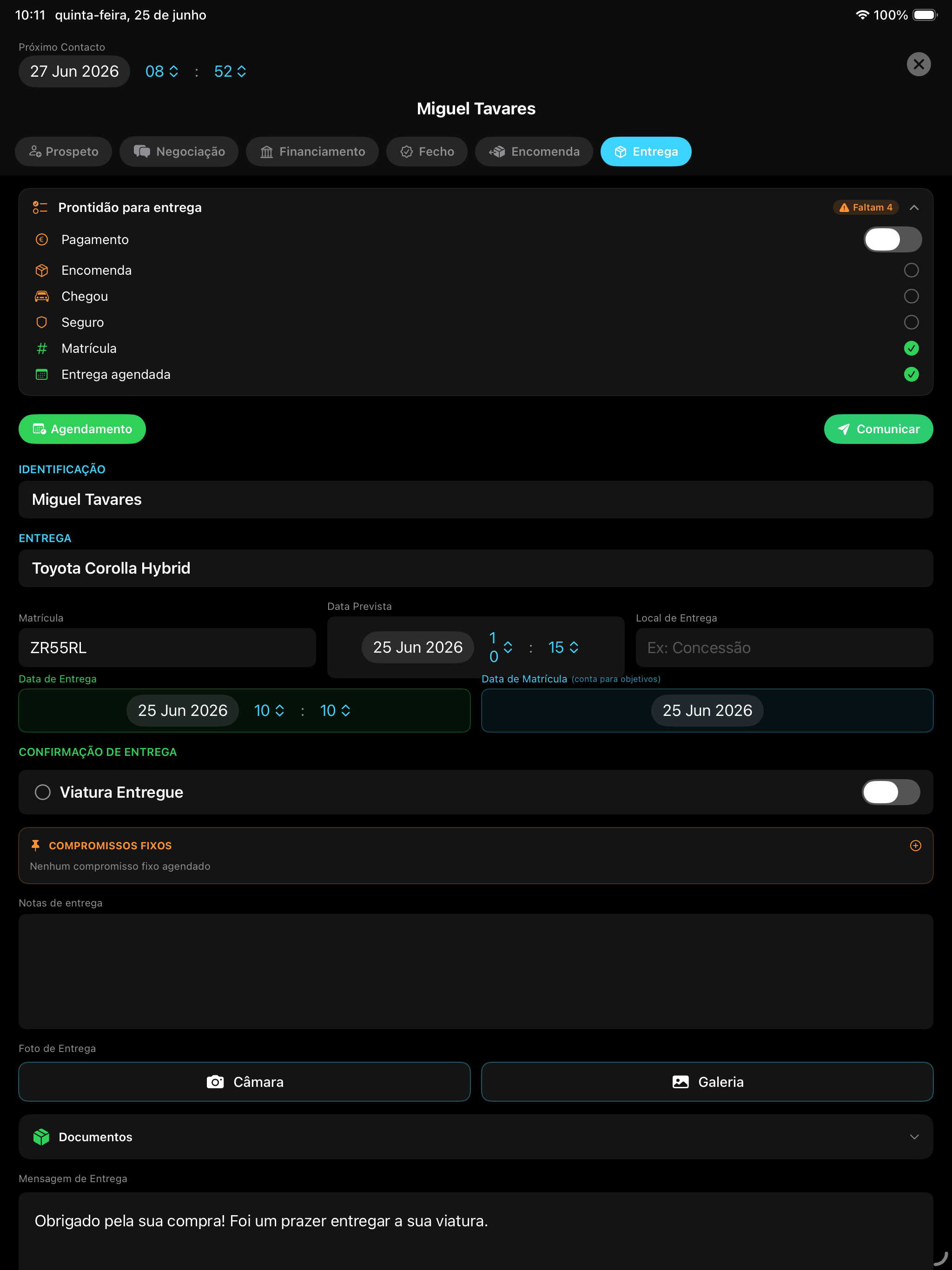Mark Encomenda as complete

click(x=911, y=271)
